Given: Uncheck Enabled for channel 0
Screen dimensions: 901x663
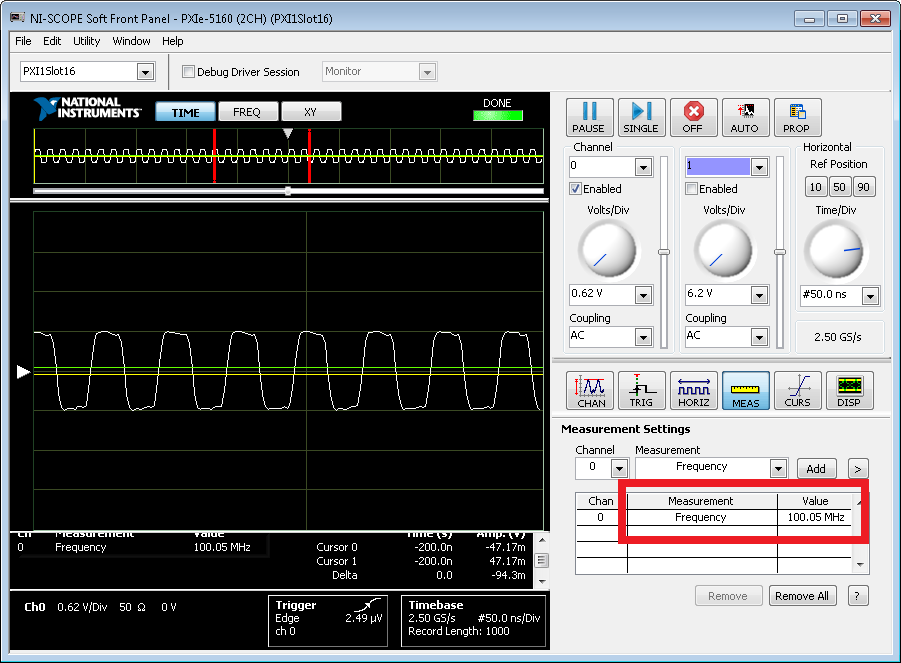Looking at the screenshot, I should pyautogui.click(x=575, y=188).
